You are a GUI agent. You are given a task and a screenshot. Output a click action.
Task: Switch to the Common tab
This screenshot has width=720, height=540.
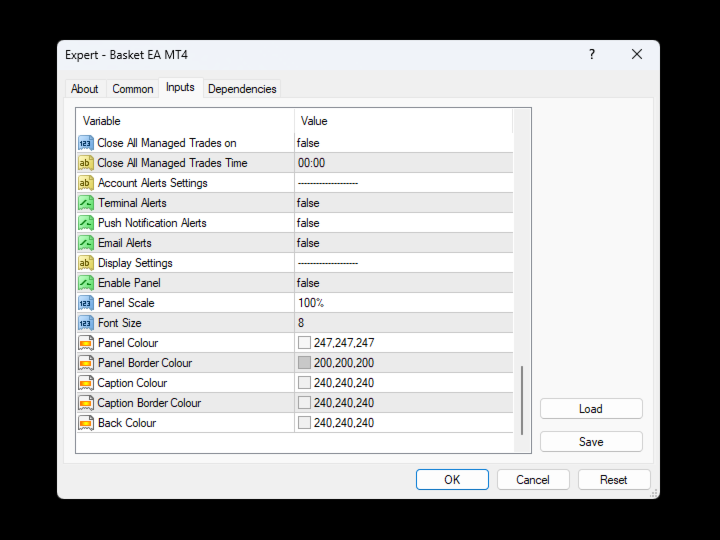tap(133, 89)
